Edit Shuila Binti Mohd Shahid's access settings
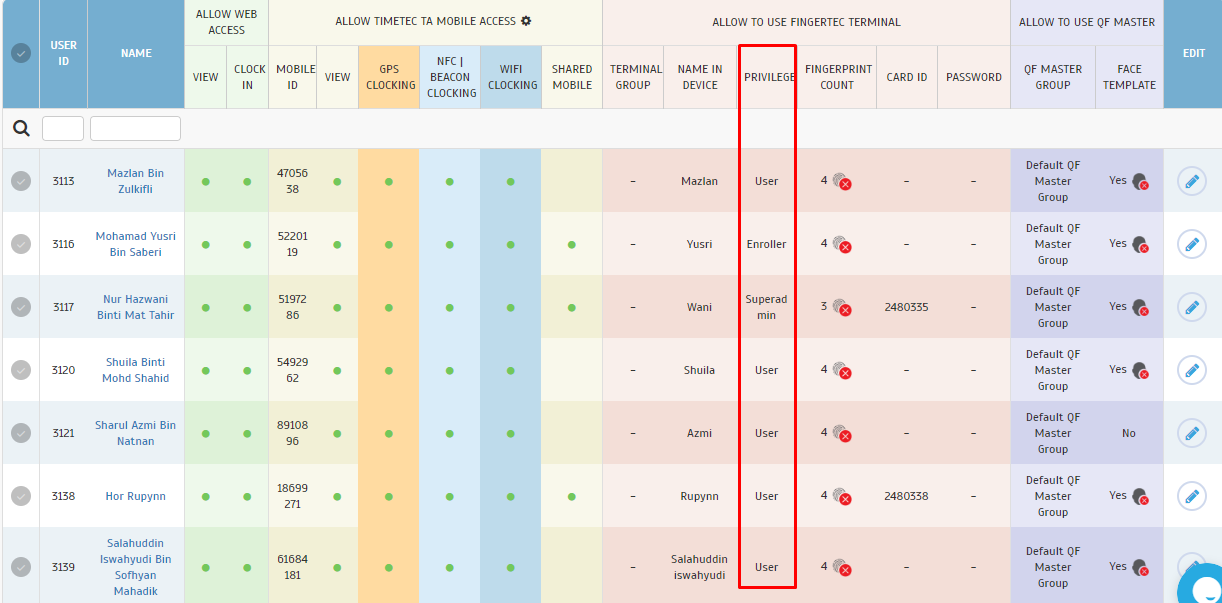Viewport: 1222px width, 603px height. tap(1191, 370)
